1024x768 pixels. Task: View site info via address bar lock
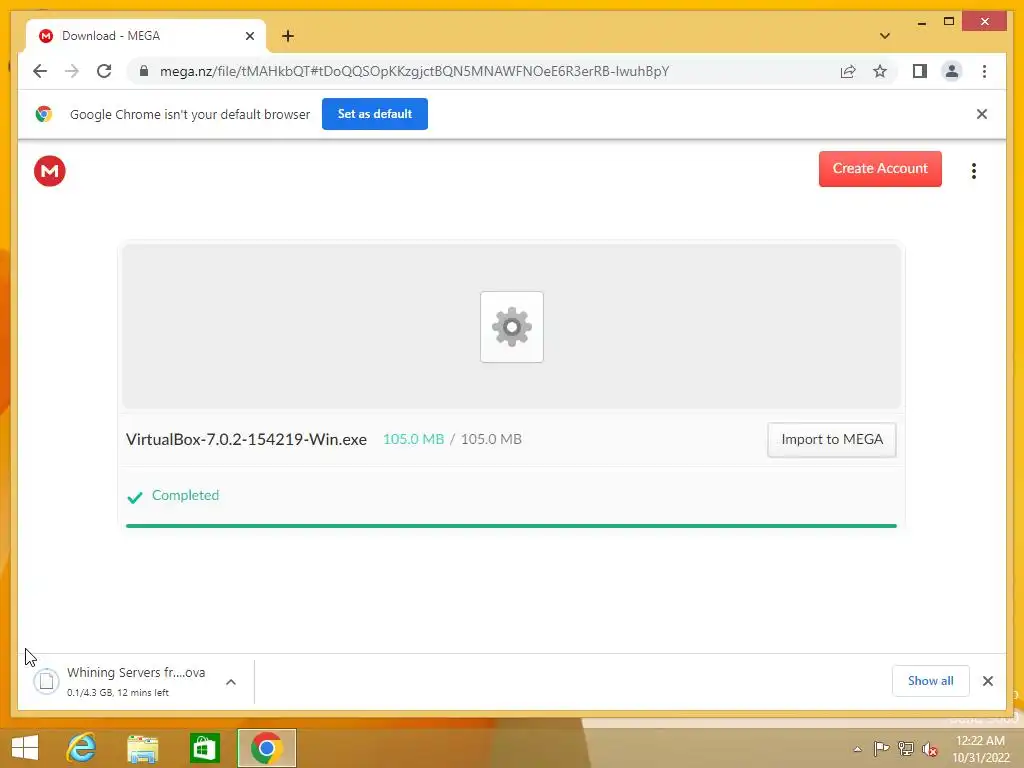144,71
